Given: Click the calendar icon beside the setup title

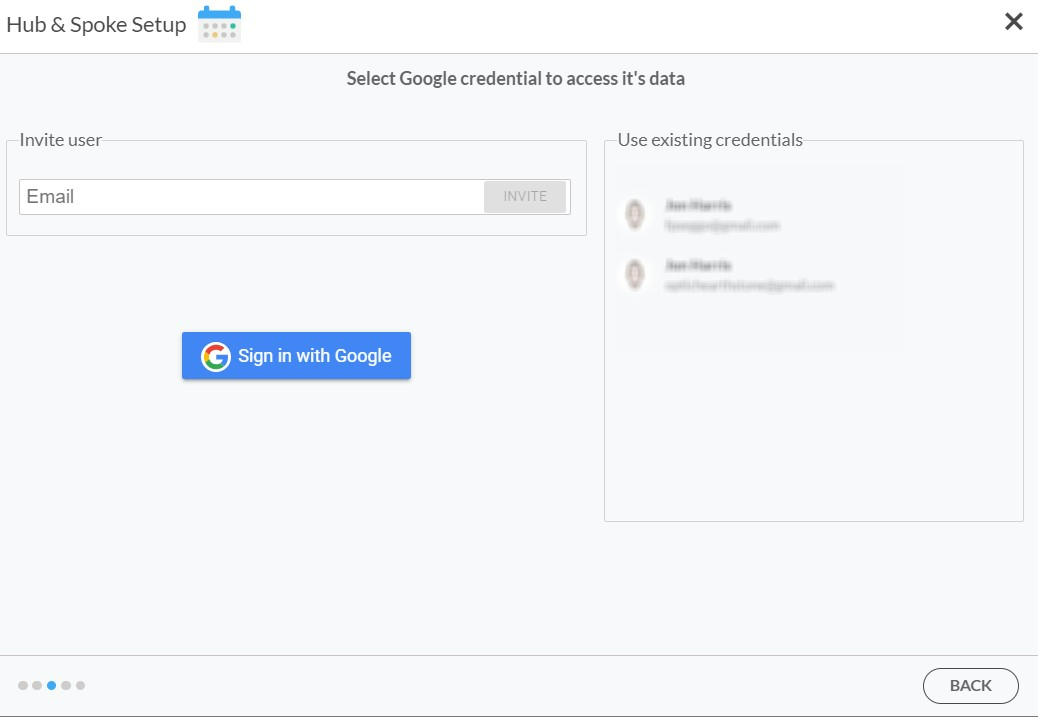Looking at the screenshot, I should coord(219,24).
